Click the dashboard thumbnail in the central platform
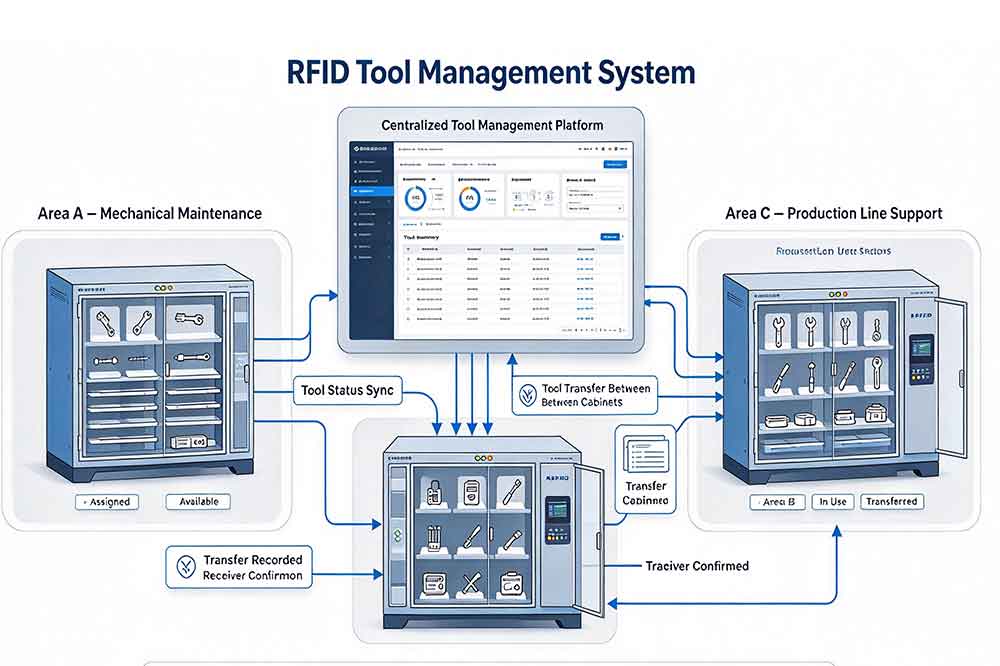Screen dimensions: 1000x666 pos(491,240)
